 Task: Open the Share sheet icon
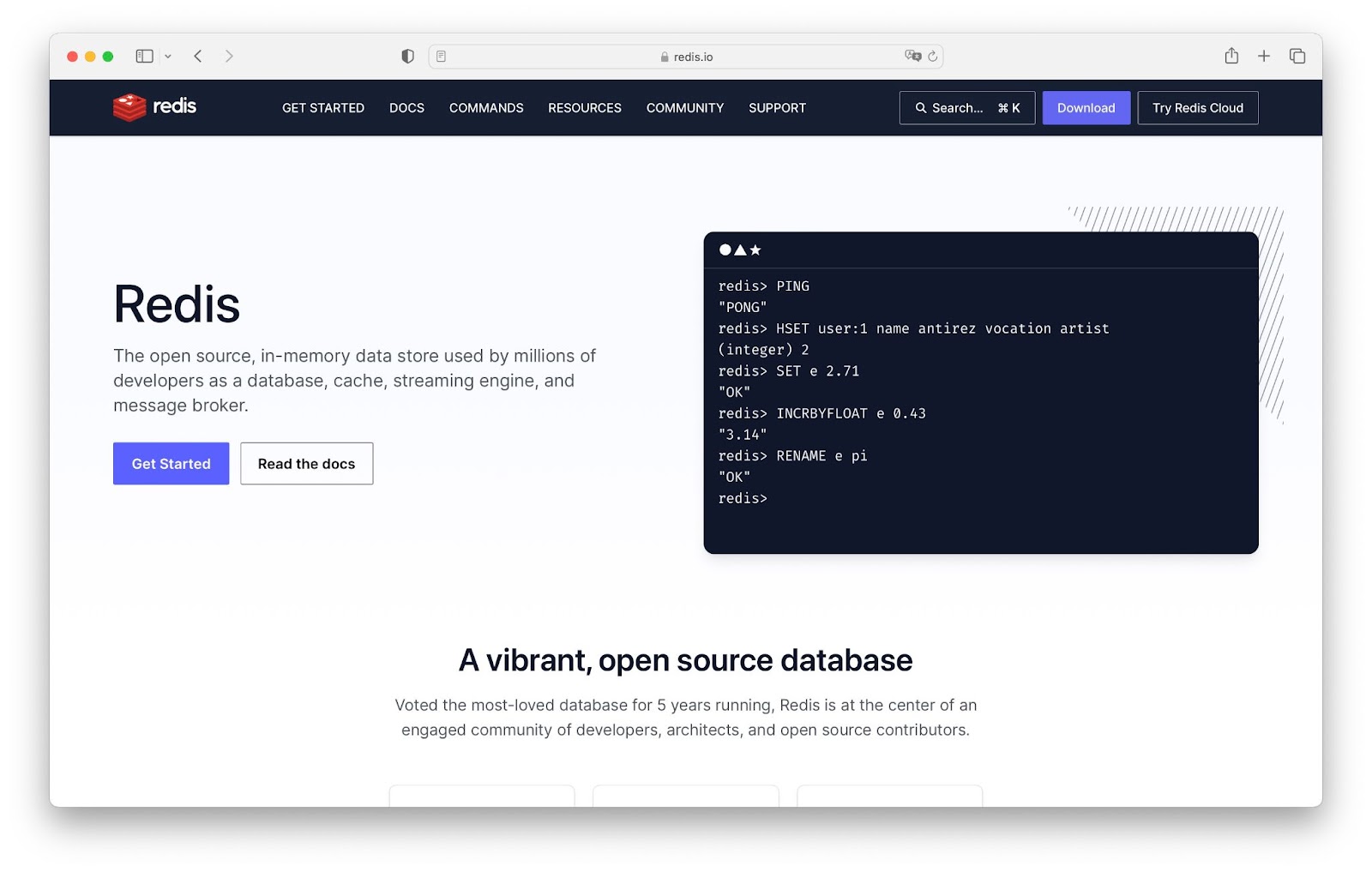(1231, 57)
